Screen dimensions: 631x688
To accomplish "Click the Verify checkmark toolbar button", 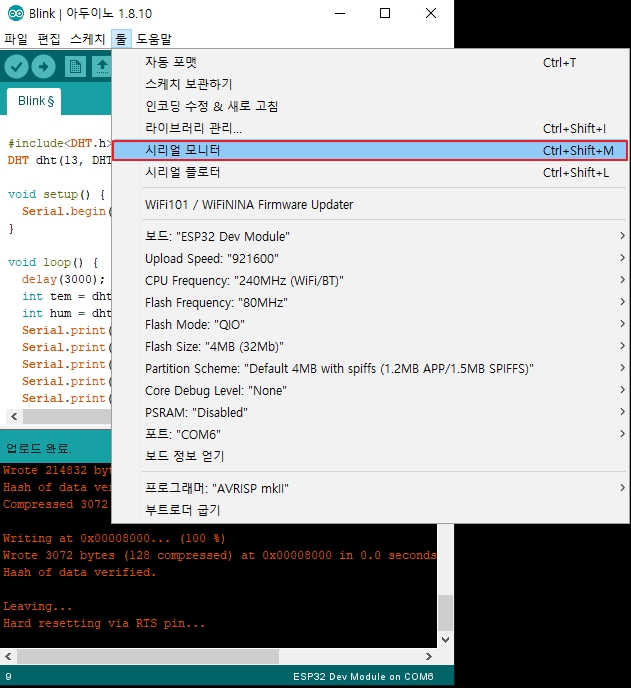I will point(16,67).
